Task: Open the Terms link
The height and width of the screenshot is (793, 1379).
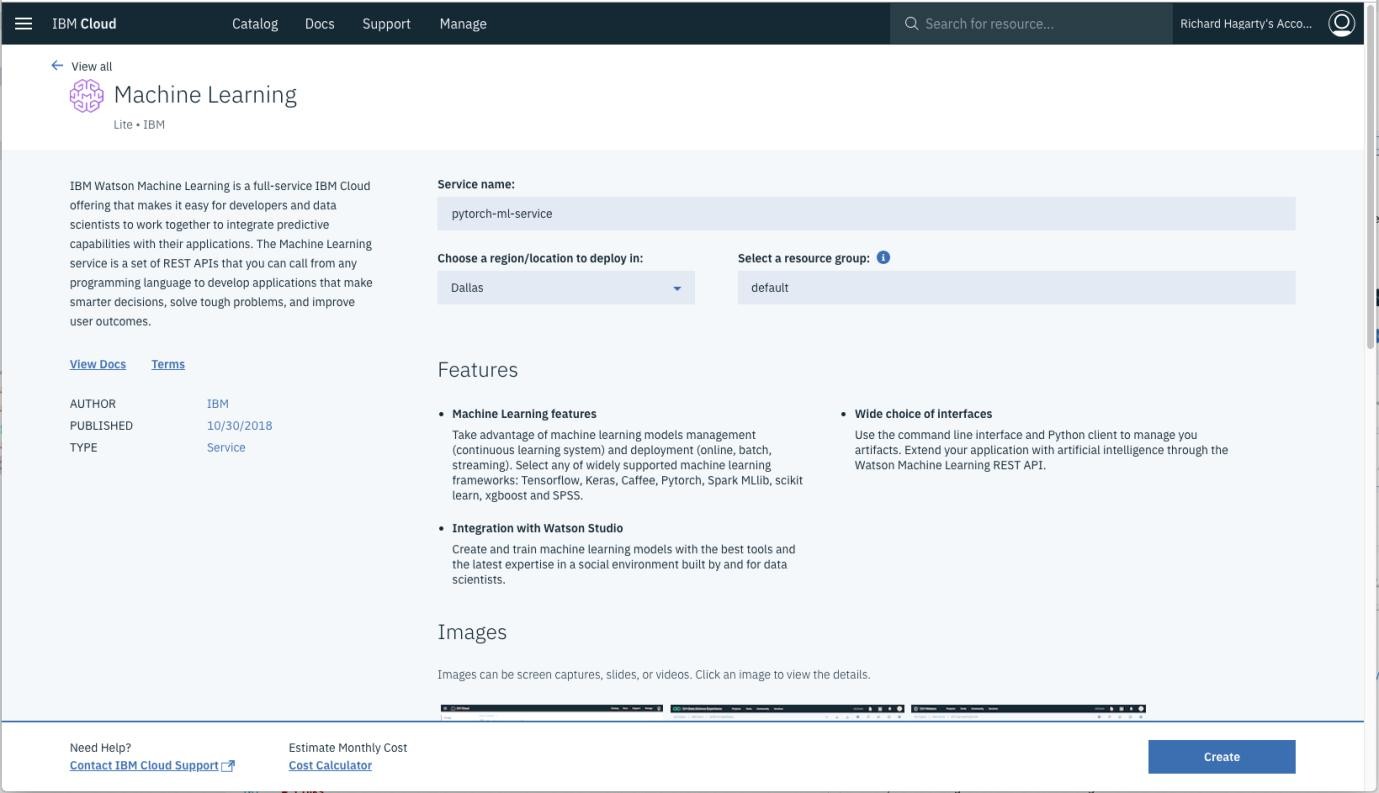Action: click(x=167, y=364)
